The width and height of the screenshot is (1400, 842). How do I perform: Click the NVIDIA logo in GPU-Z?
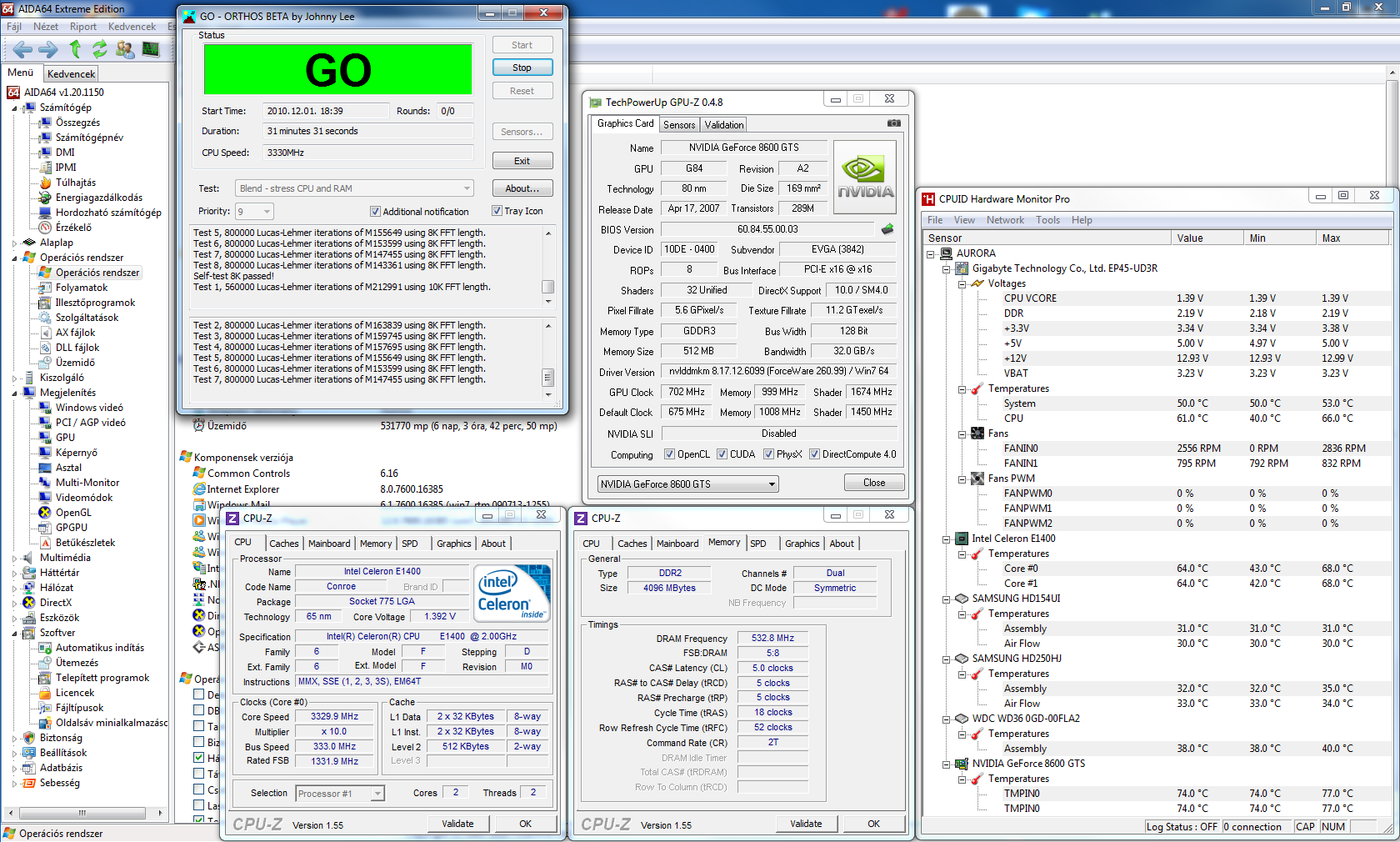pyautogui.click(x=865, y=178)
